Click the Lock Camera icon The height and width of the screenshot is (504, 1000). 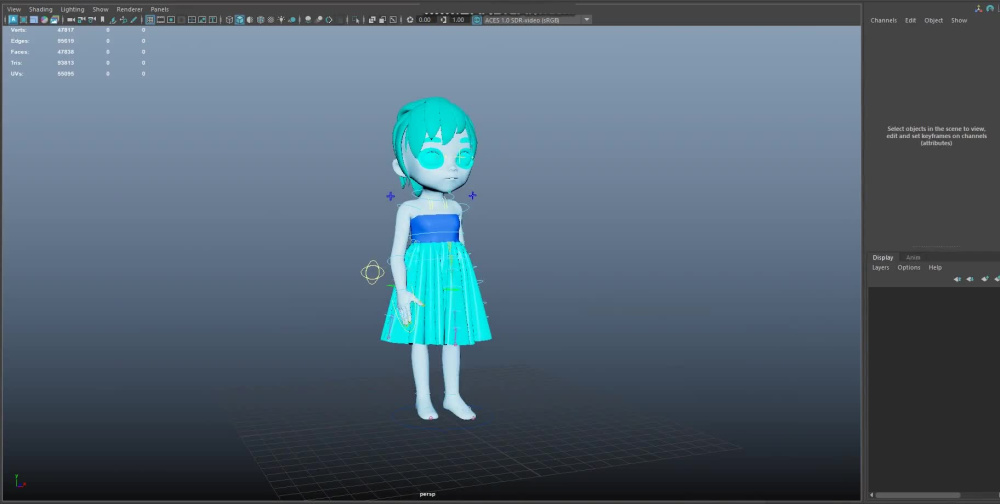82,20
